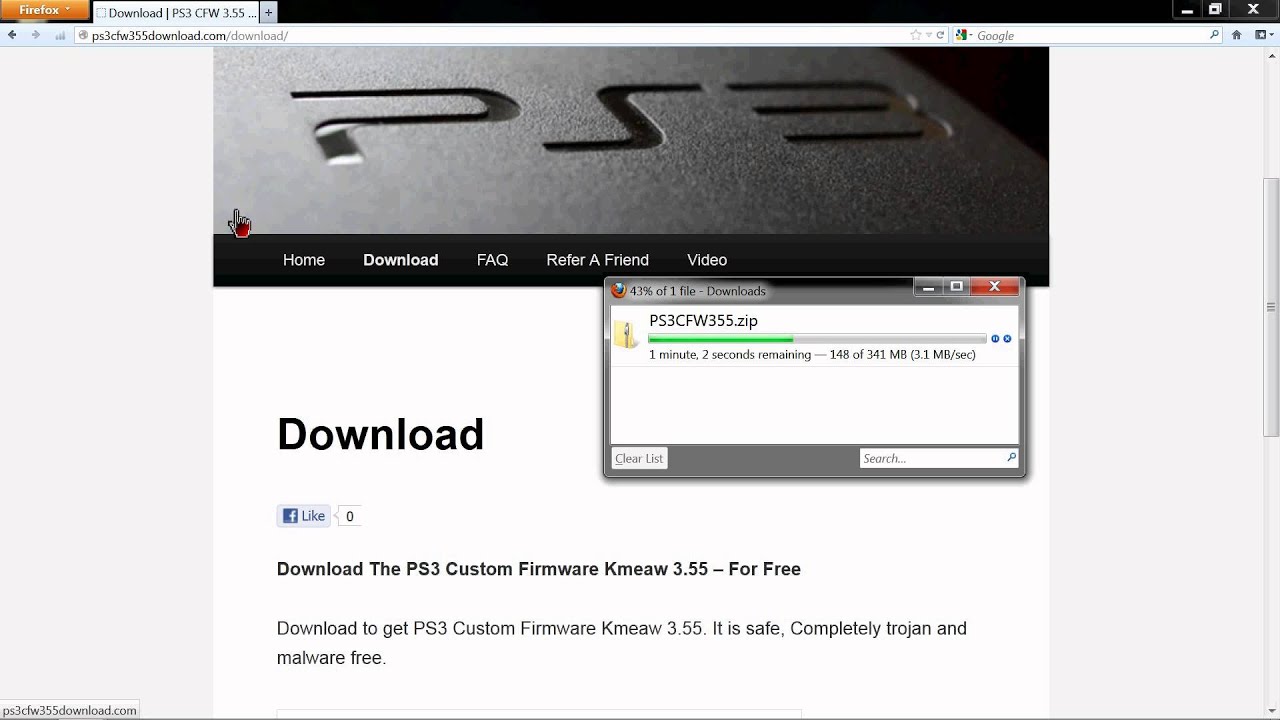Open the Download link in site navigation
1280x720 pixels.
click(x=400, y=260)
